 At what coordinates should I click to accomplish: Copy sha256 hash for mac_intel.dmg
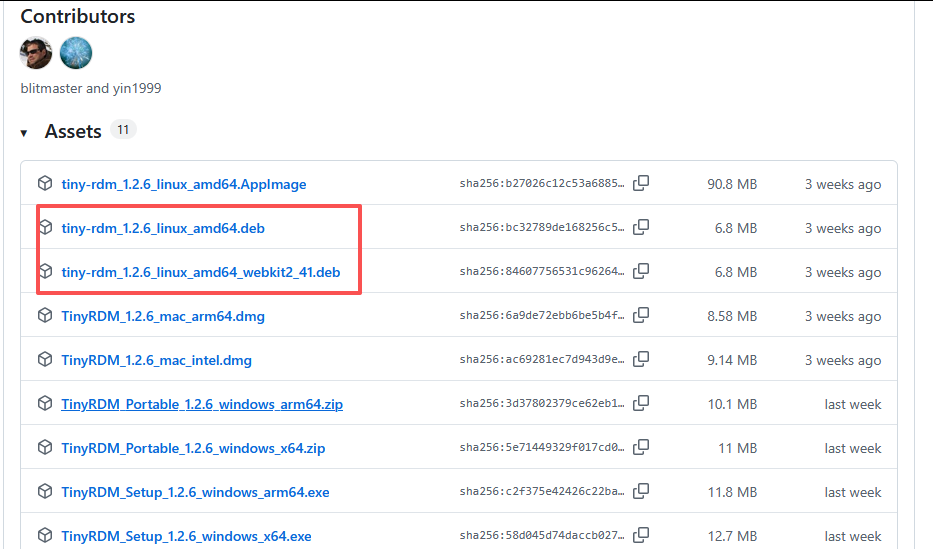click(641, 359)
